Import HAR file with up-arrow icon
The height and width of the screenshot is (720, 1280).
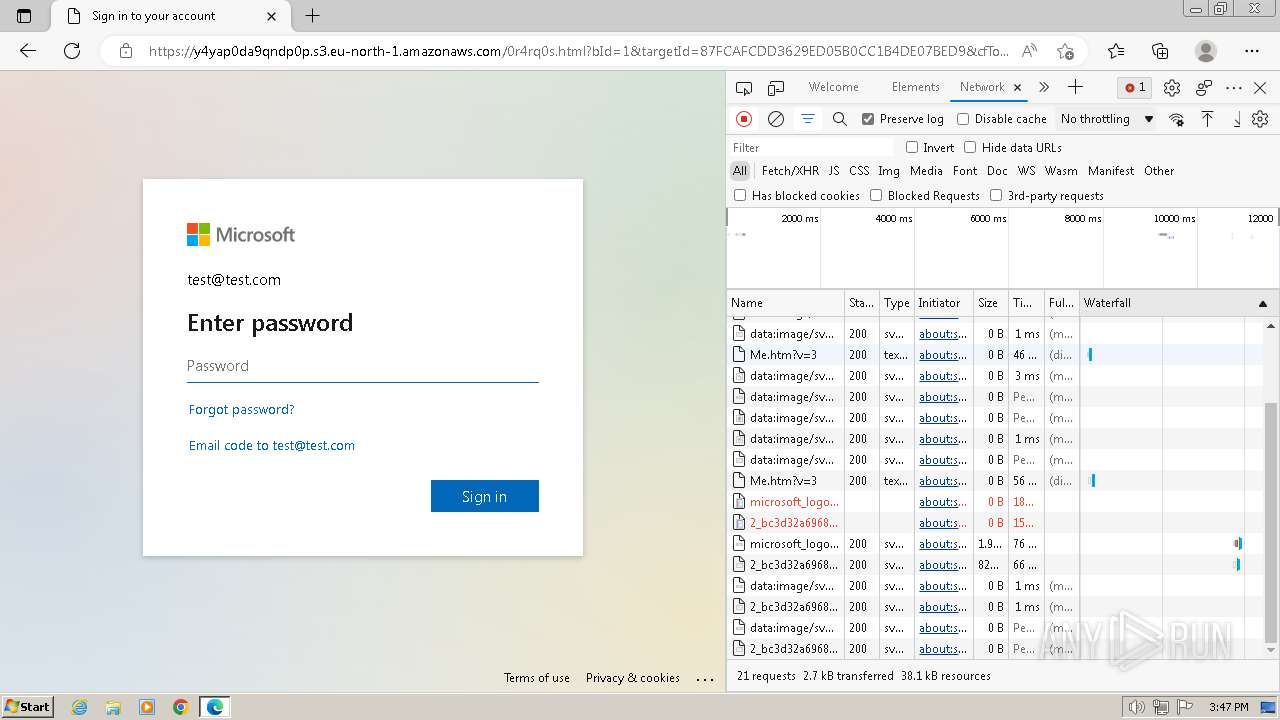coord(1208,119)
